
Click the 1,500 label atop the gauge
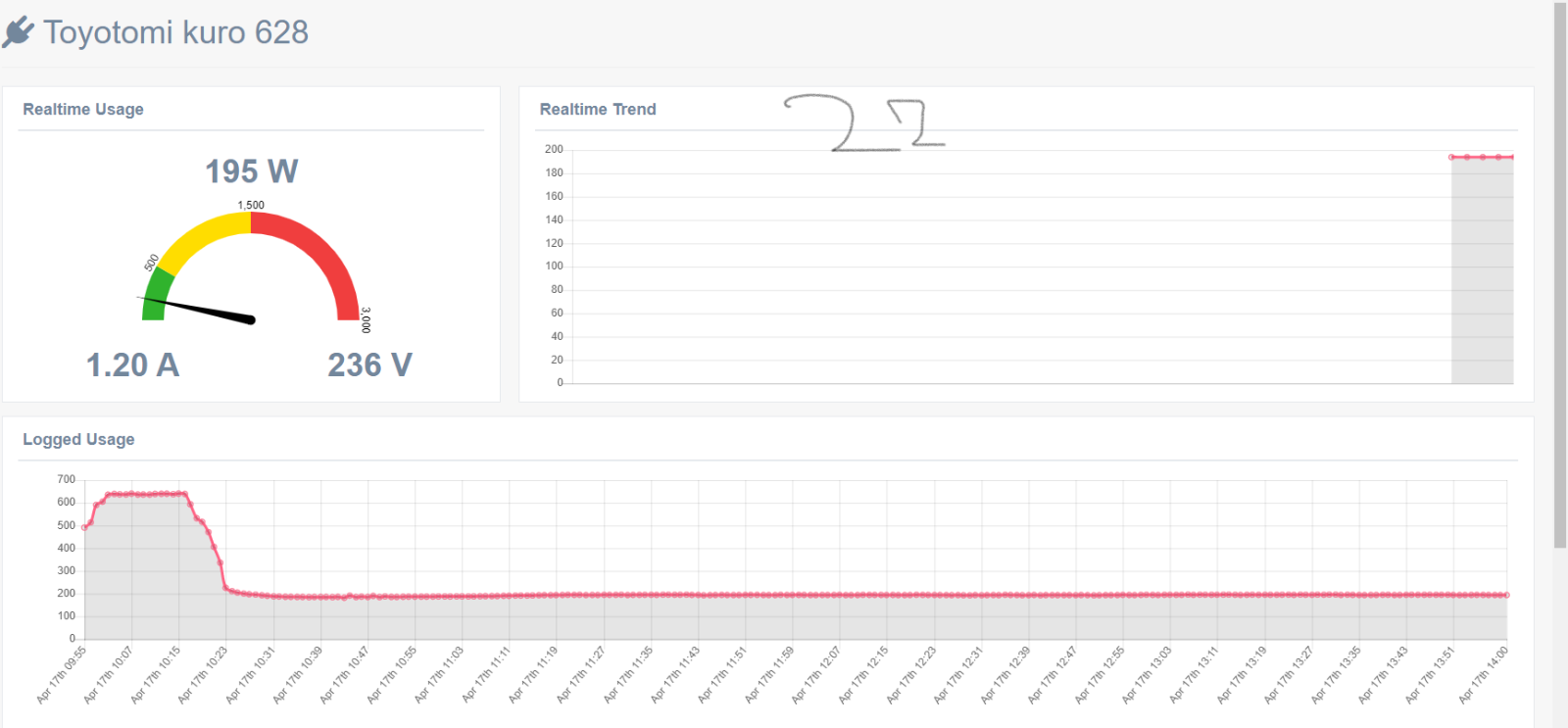(x=251, y=206)
